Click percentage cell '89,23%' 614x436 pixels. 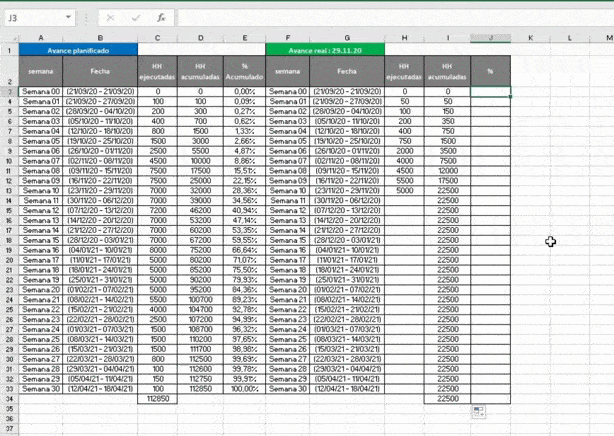(x=245, y=300)
